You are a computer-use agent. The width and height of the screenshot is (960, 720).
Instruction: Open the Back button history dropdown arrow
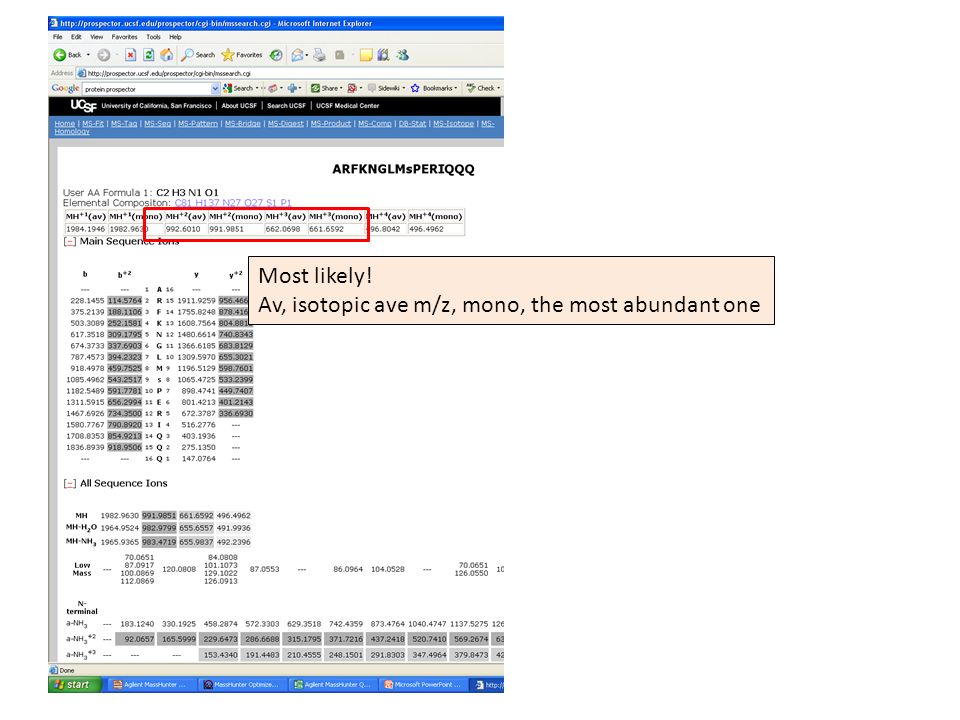click(x=88, y=55)
